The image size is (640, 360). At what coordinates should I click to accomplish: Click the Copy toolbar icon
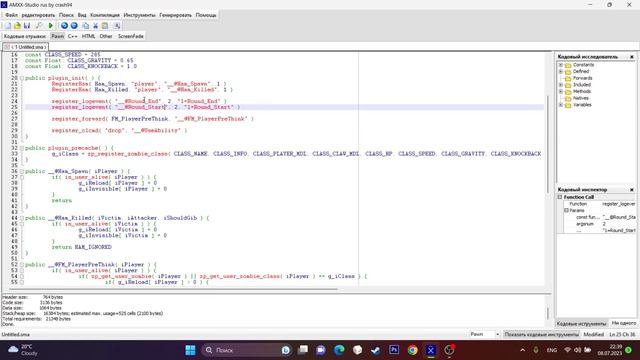(86, 26)
